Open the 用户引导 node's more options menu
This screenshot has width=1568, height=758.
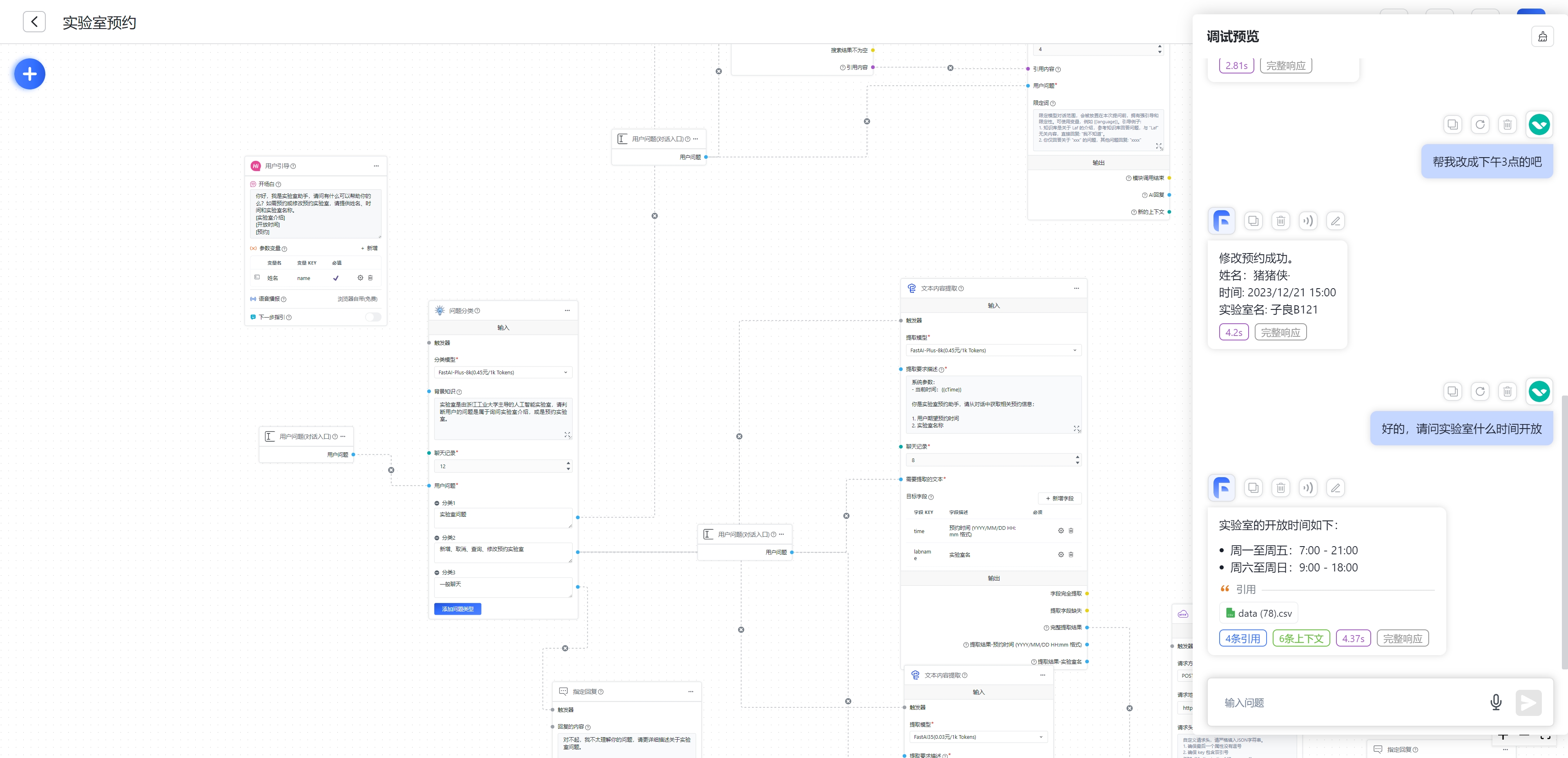pyautogui.click(x=376, y=165)
